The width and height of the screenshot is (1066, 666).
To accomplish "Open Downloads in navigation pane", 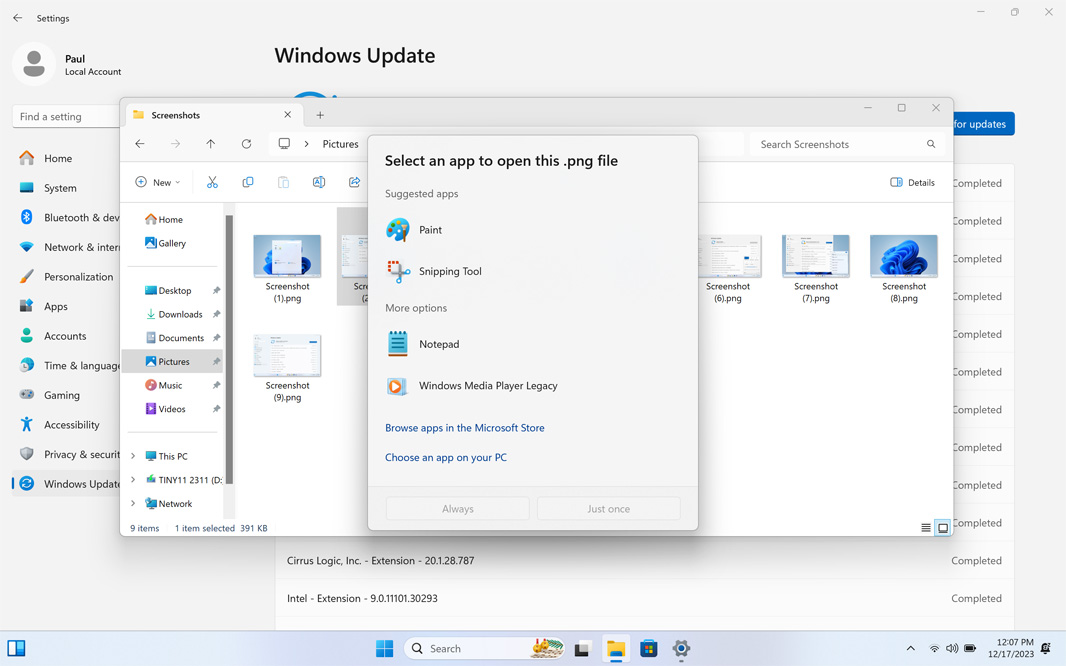I will tap(180, 314).
